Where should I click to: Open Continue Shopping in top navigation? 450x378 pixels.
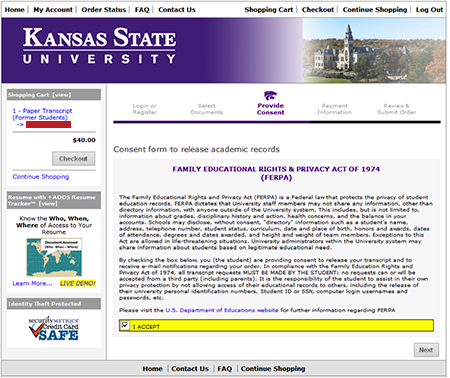point(375,10)
